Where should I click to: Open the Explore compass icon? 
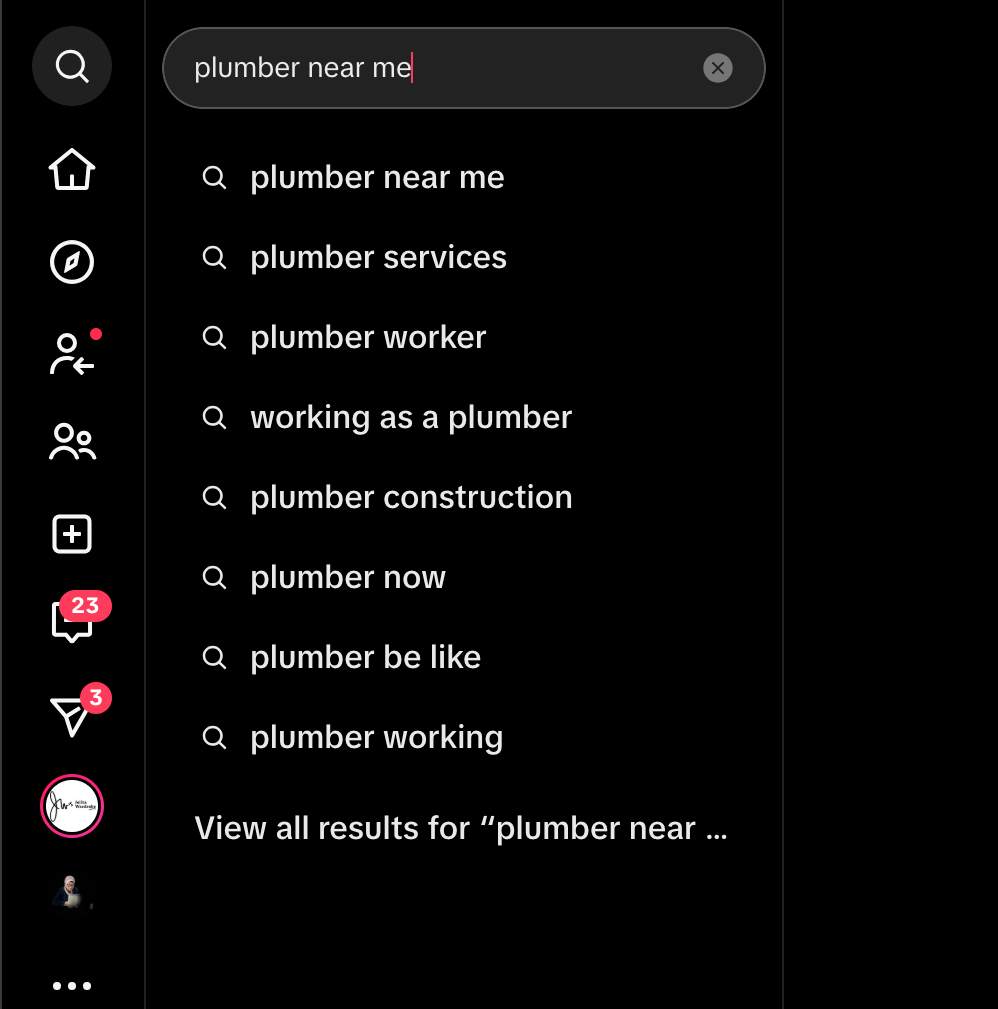(72, 262)
